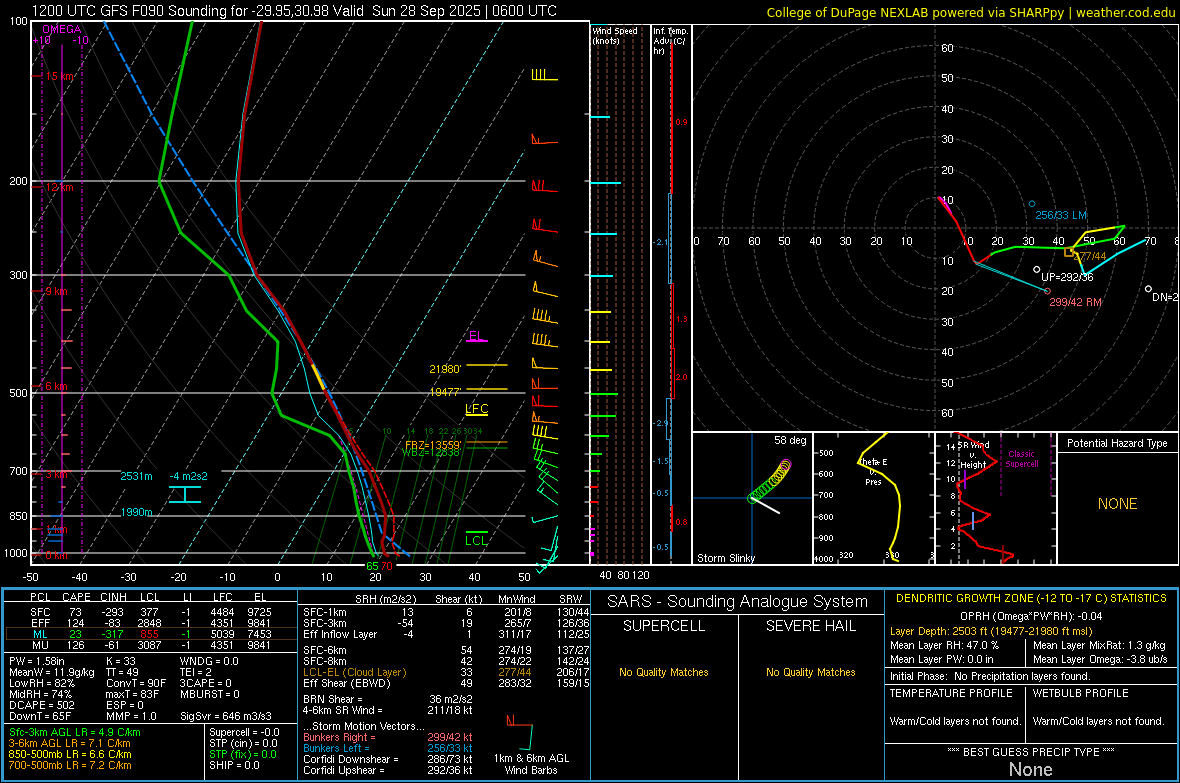Click the SUPERCELL analogue column header
The width and height of the screenshot is (1180, 783).
click(664, 626)
